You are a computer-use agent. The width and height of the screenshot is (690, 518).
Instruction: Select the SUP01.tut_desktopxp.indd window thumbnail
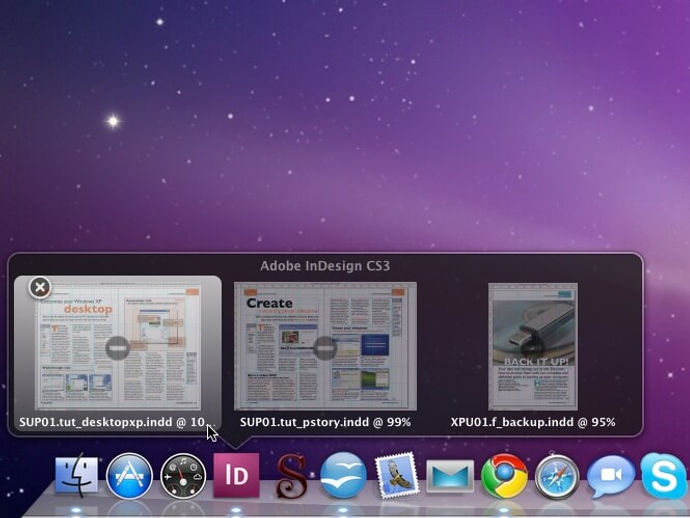click(x=118, y=347)
